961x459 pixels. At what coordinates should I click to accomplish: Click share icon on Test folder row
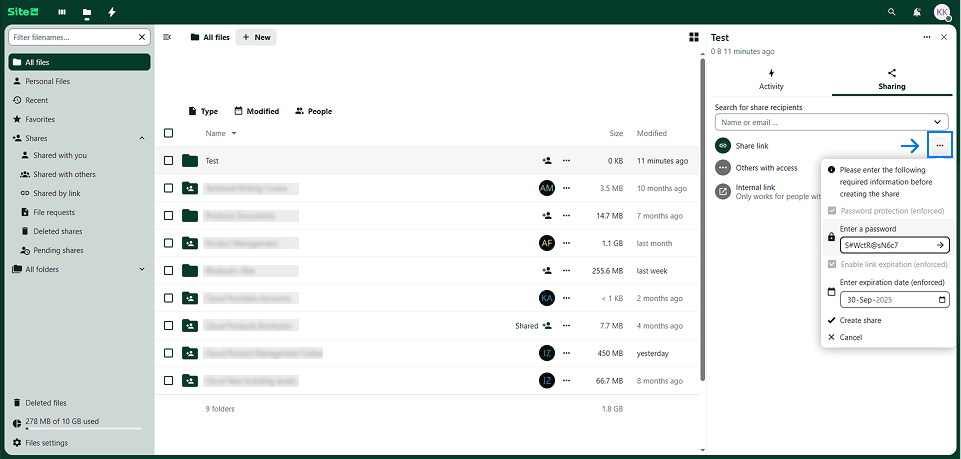click(547, 160)
